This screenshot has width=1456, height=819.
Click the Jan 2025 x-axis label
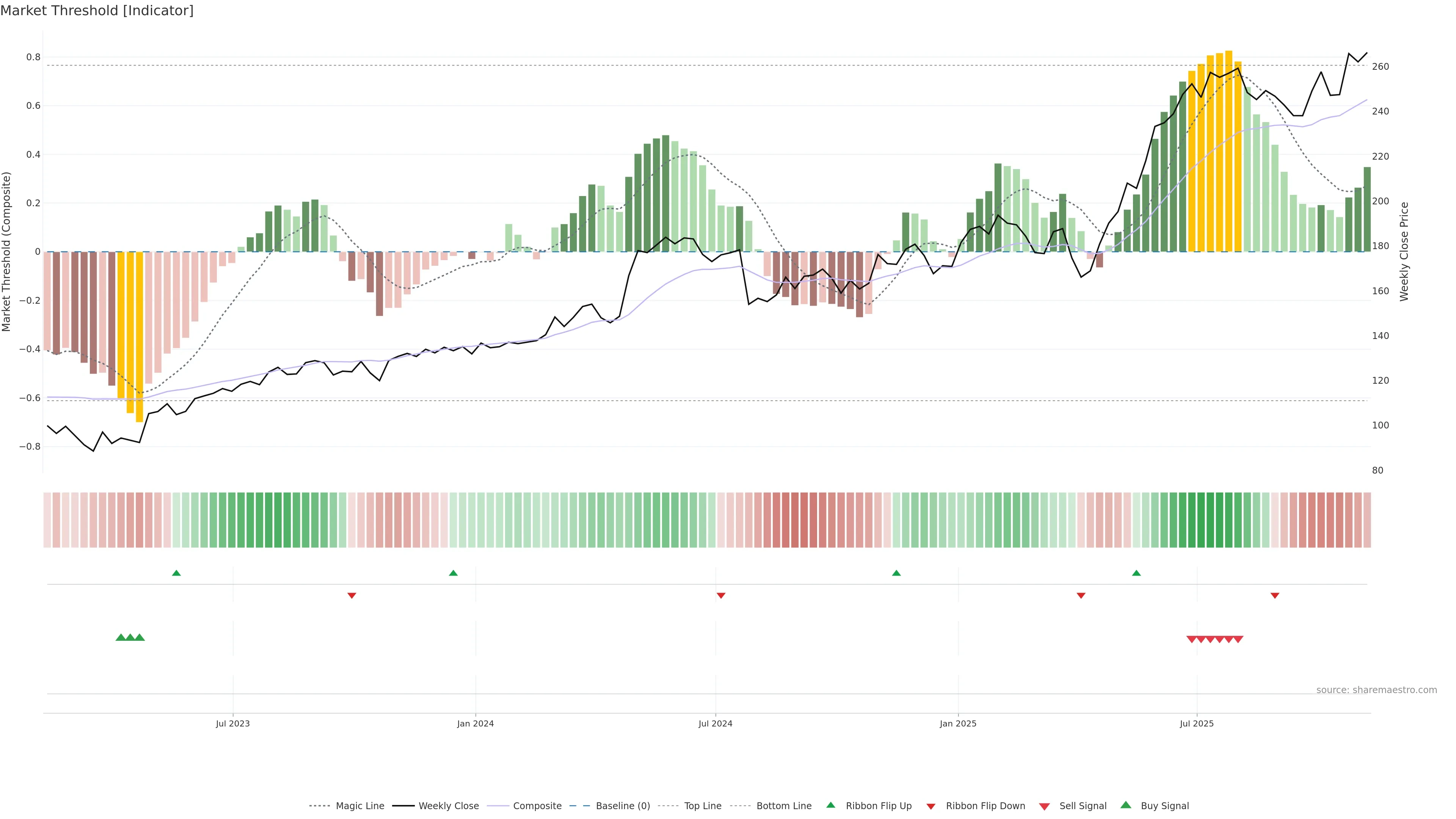point(958,723)
